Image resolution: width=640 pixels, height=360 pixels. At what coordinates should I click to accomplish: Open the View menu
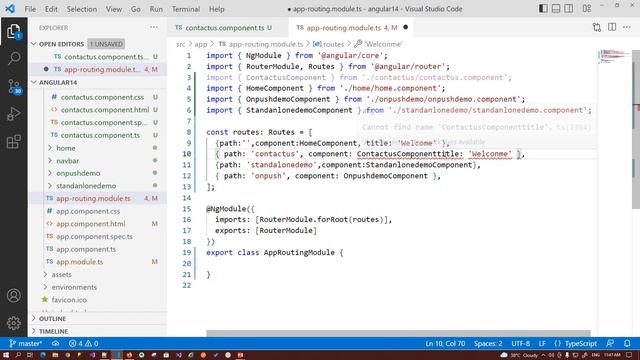pyautogui.click(x=113, y=9)
